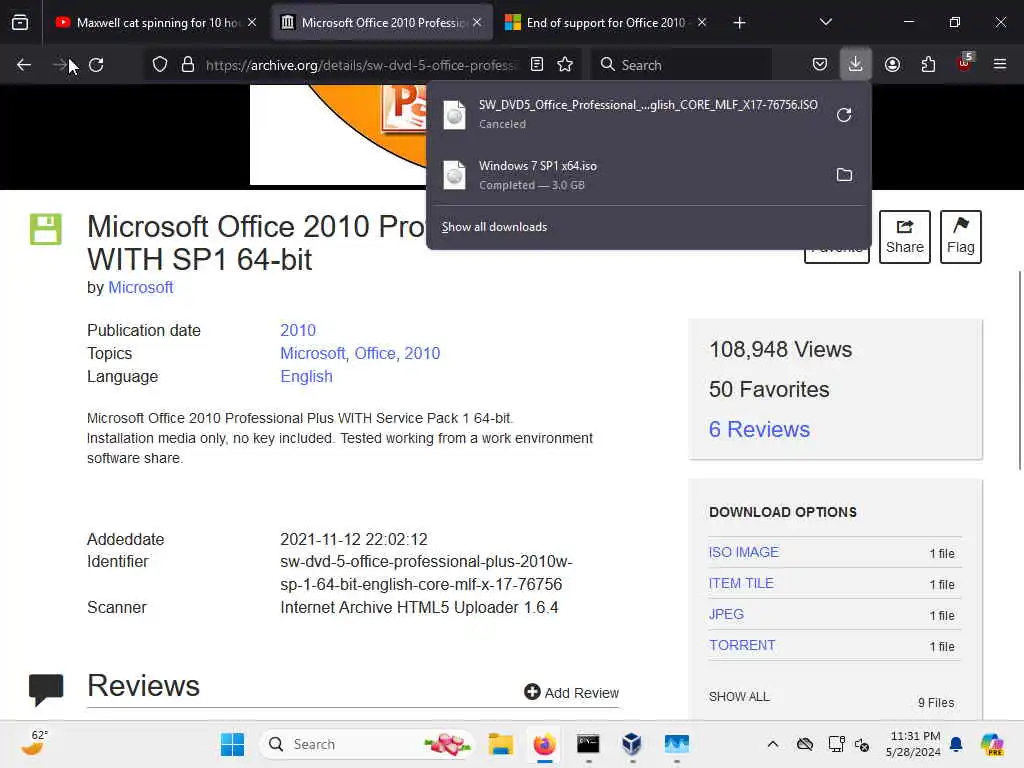
Task: Open the Microsoft topic link
Action: 312,353
